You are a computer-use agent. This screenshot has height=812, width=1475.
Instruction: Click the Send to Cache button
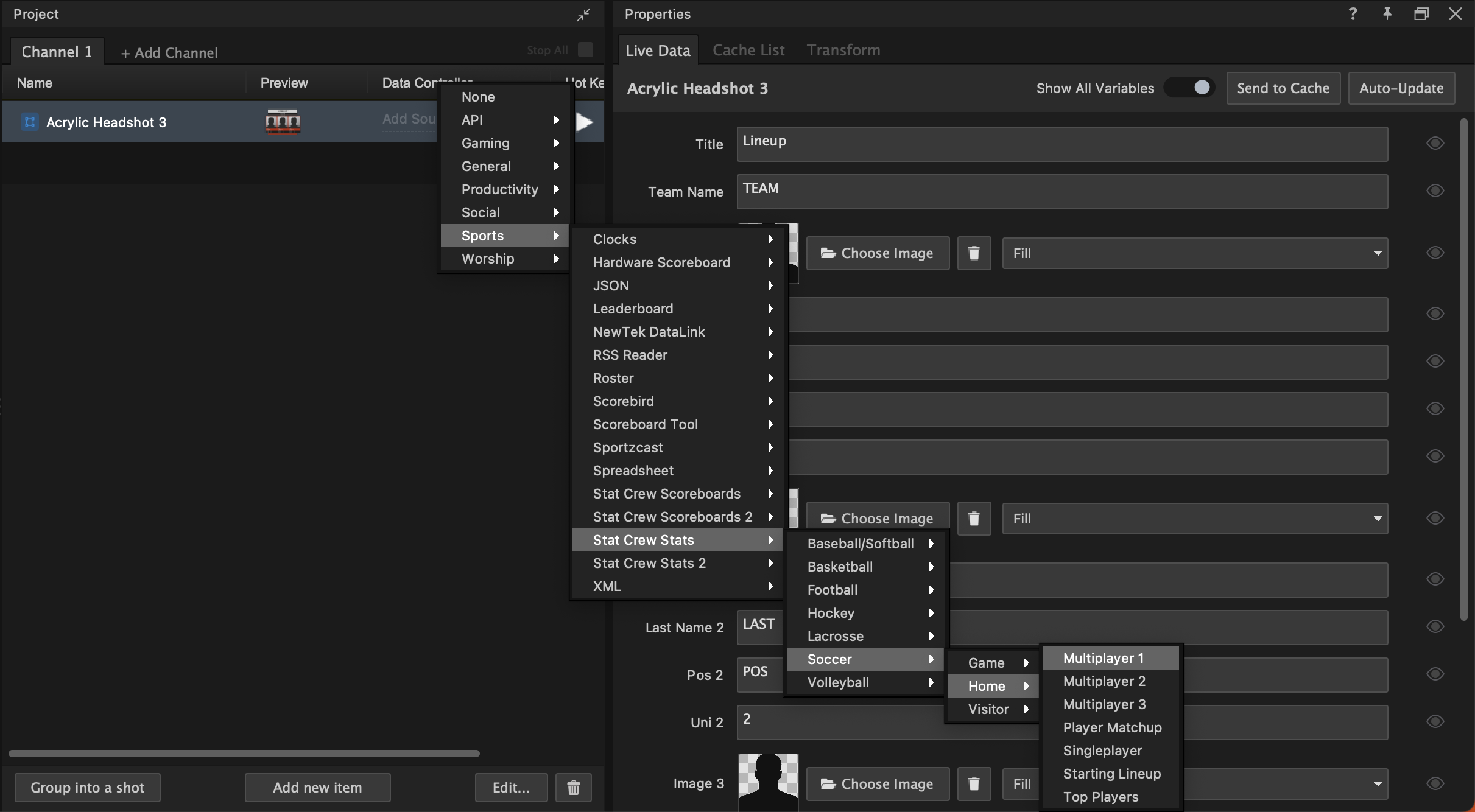(x=1283, y=88)
